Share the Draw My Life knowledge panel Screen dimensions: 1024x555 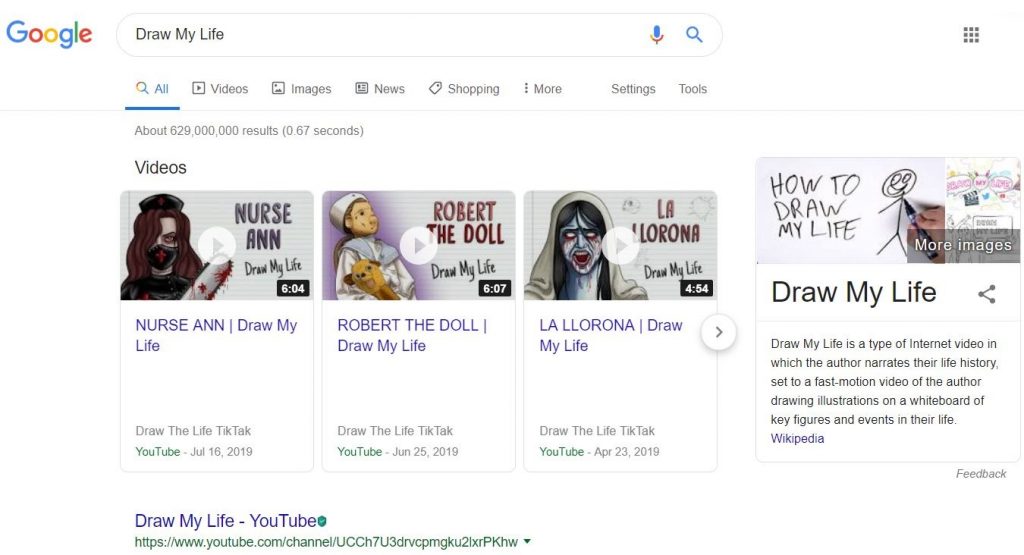(x=987, y=294)
